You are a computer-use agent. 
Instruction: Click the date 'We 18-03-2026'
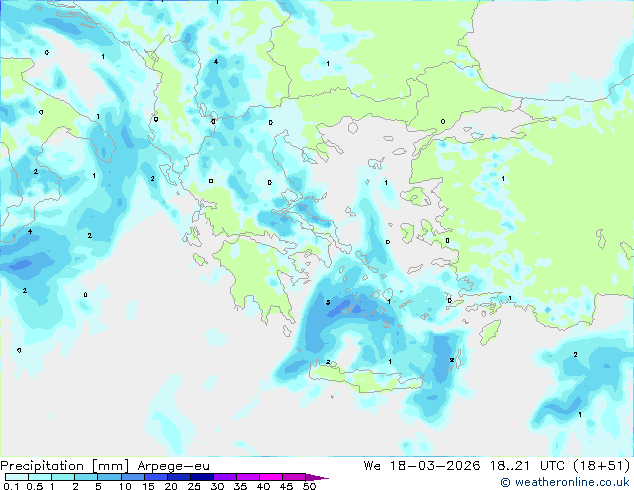[422, 465]
